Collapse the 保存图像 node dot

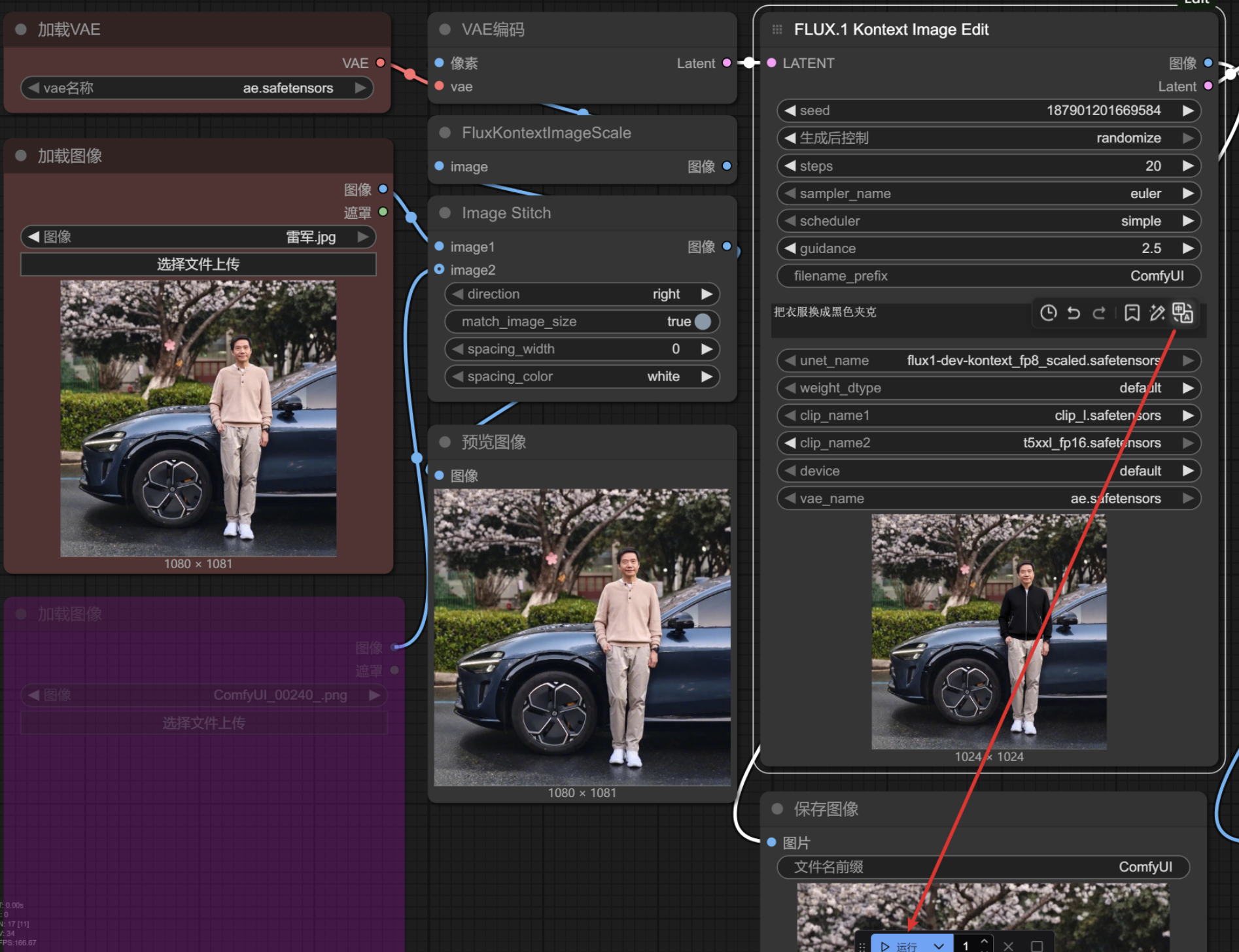777,809
